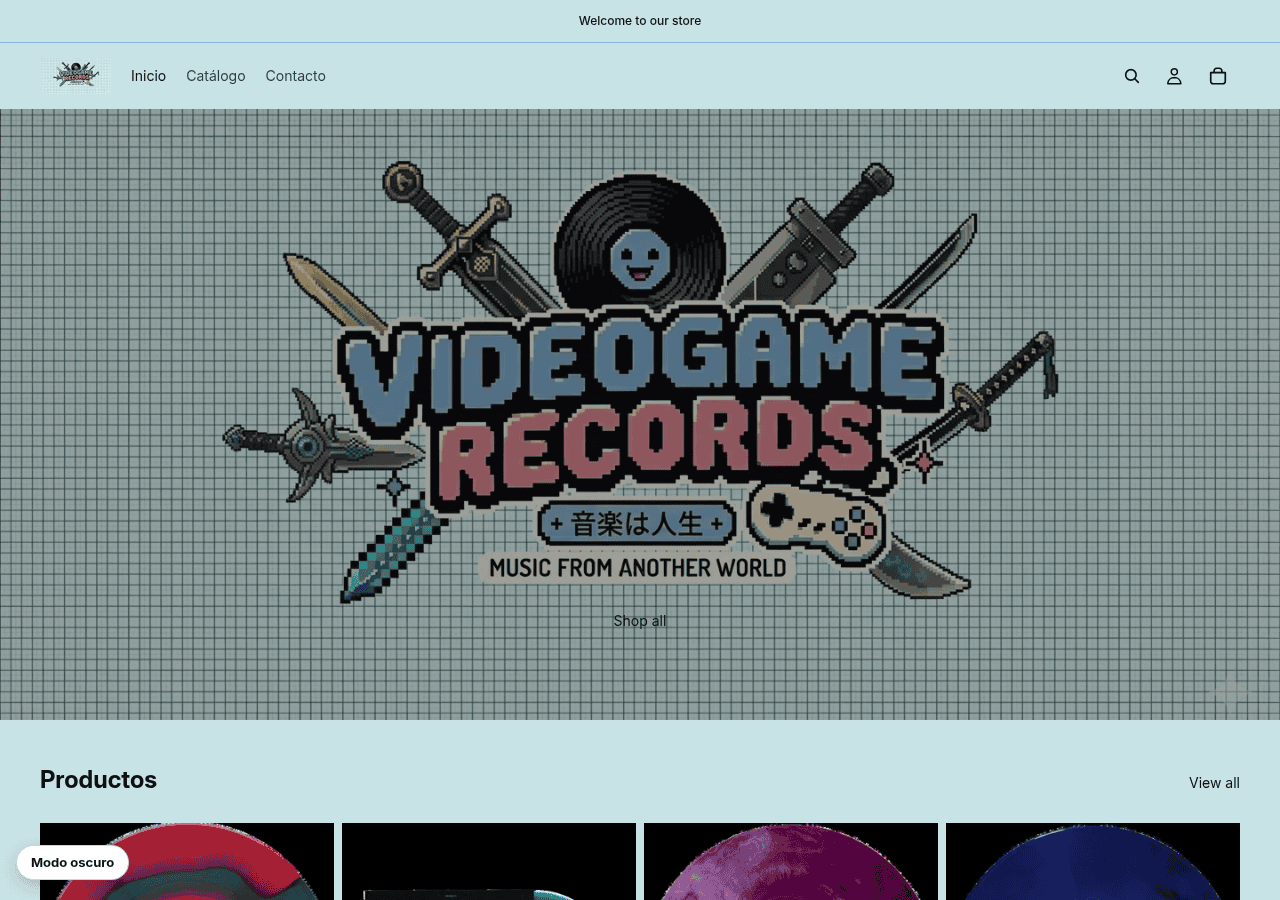Click the Welcome to our store announcement
This screenshot has width=1280, height=900.
(640, 21)
